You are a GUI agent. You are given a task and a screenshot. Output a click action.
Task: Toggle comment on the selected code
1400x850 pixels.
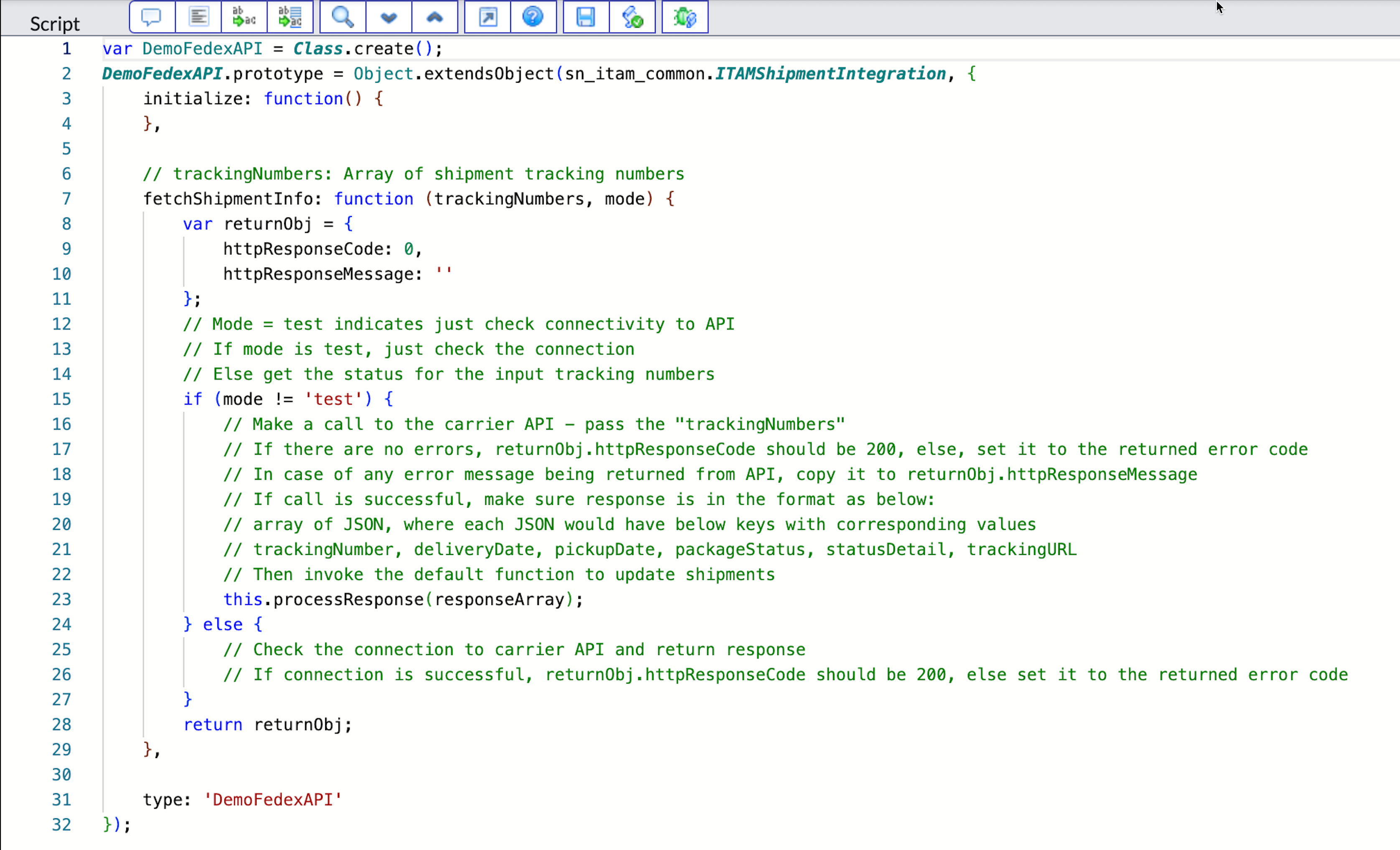click(x=152, y=17)
